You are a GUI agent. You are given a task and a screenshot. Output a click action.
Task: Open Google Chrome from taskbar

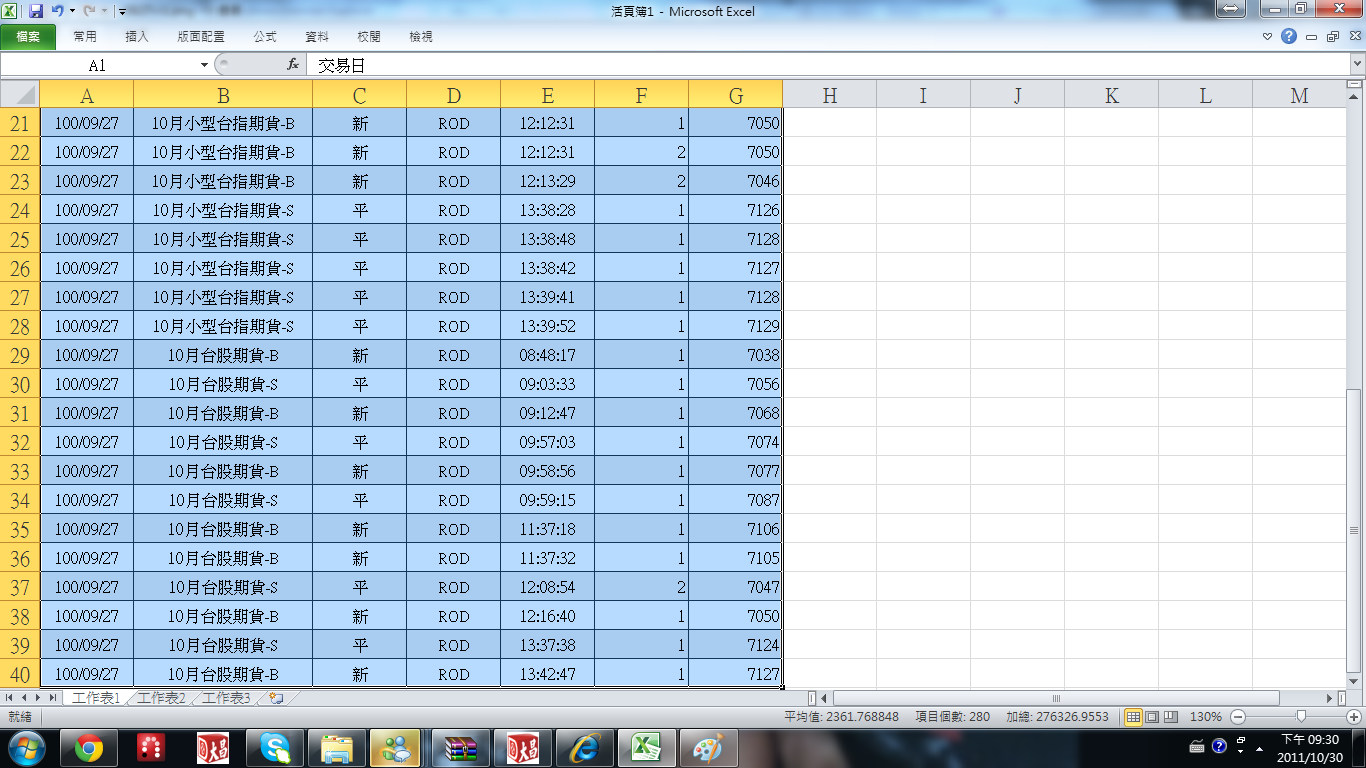pyautogui.click(x=88, y=748)
